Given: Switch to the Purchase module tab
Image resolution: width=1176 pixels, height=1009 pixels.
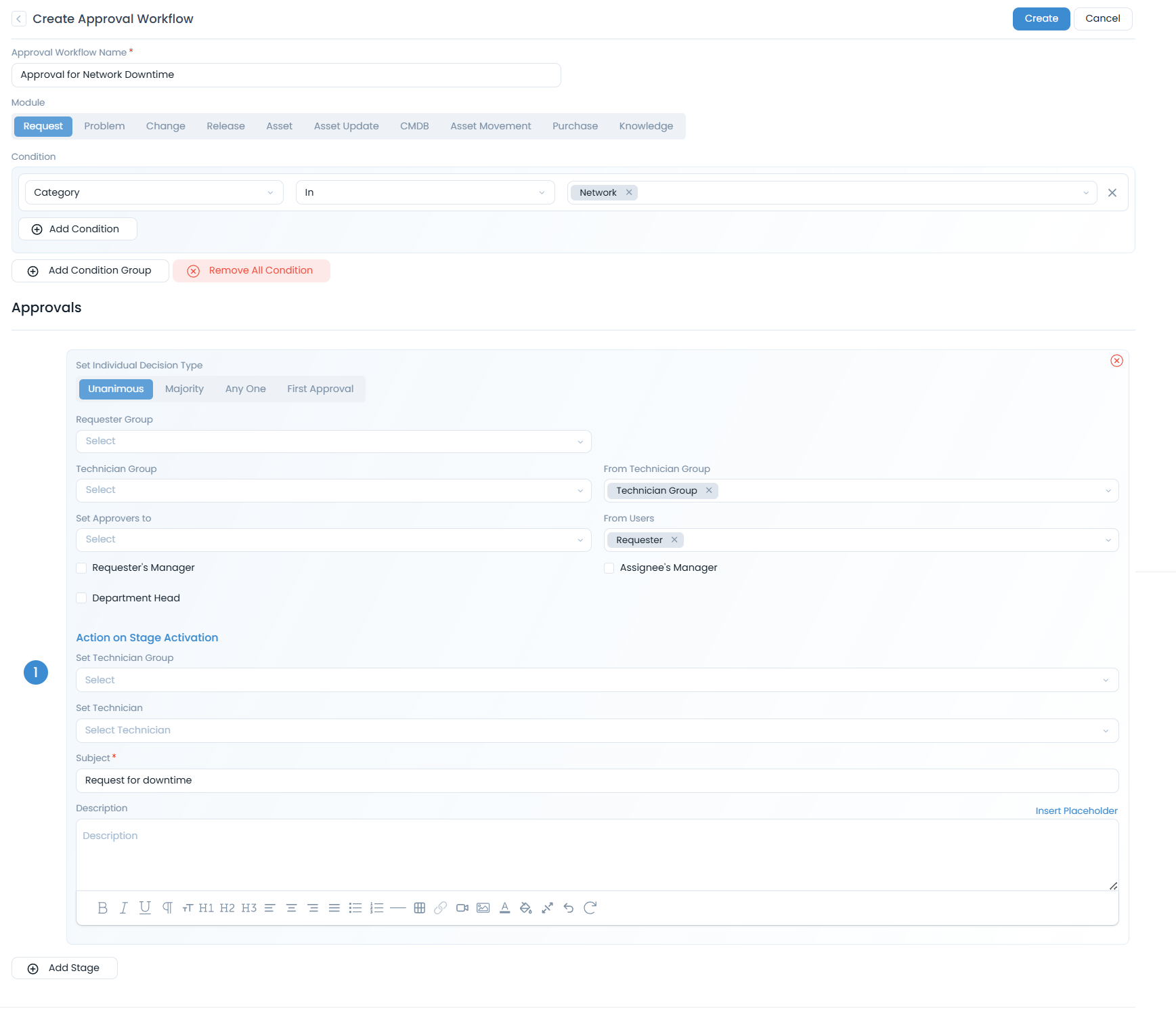Looking at the screenshot, I should pos(575,126).
